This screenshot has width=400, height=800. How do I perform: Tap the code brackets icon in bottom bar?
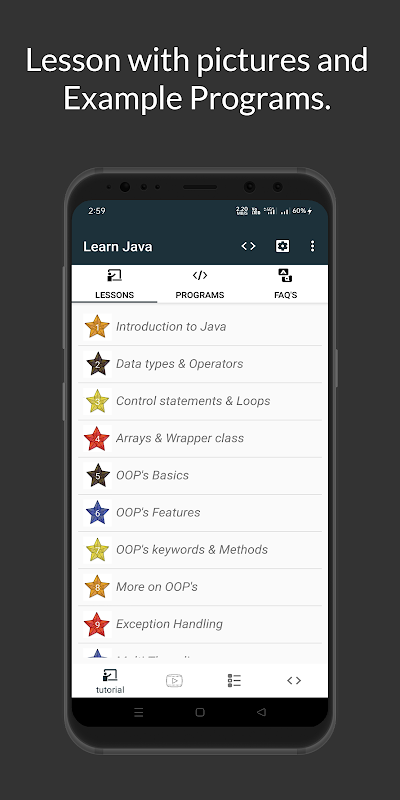(x=294, y=681)
